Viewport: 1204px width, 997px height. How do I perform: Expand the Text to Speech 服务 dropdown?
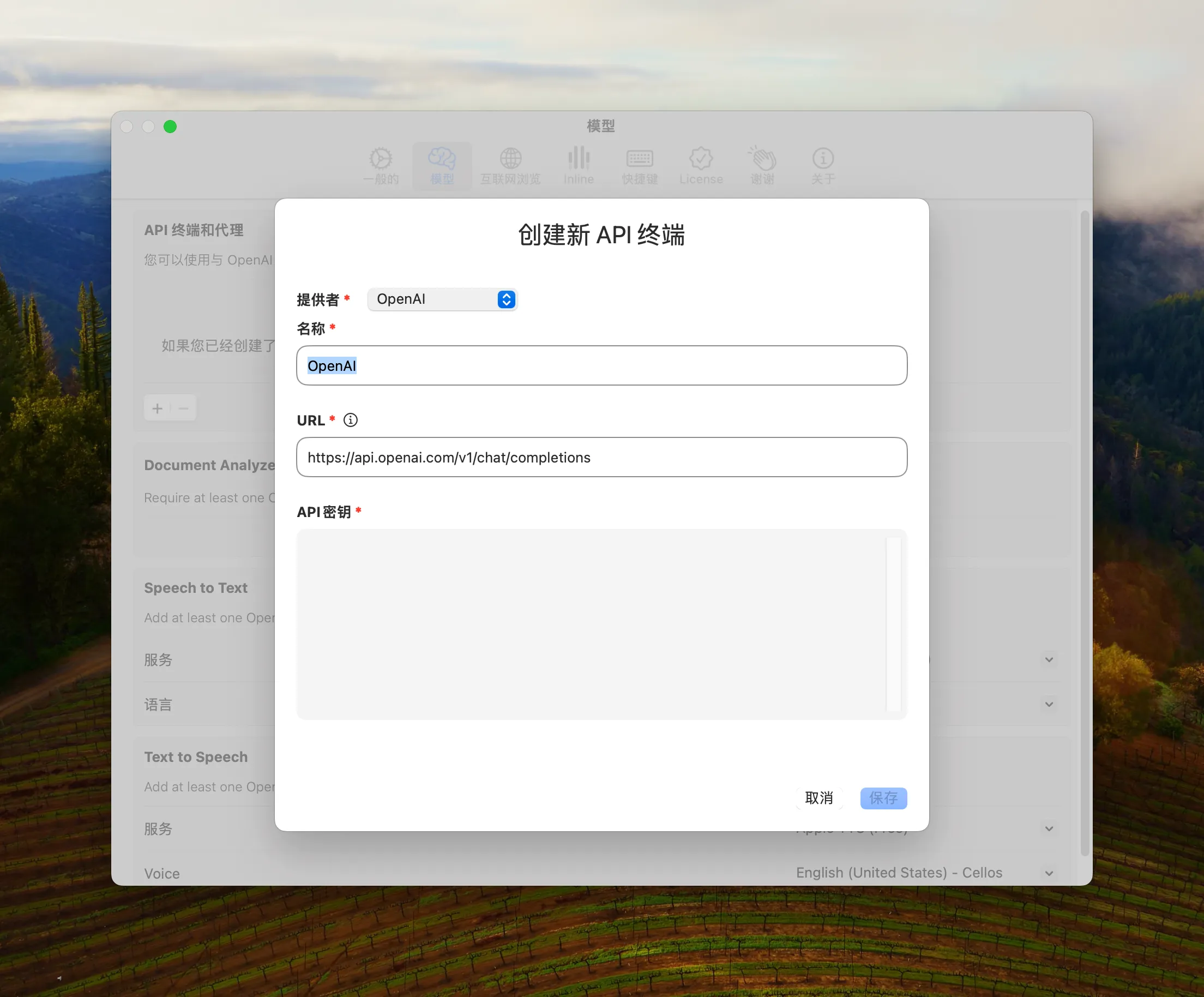click(1049, 828)
